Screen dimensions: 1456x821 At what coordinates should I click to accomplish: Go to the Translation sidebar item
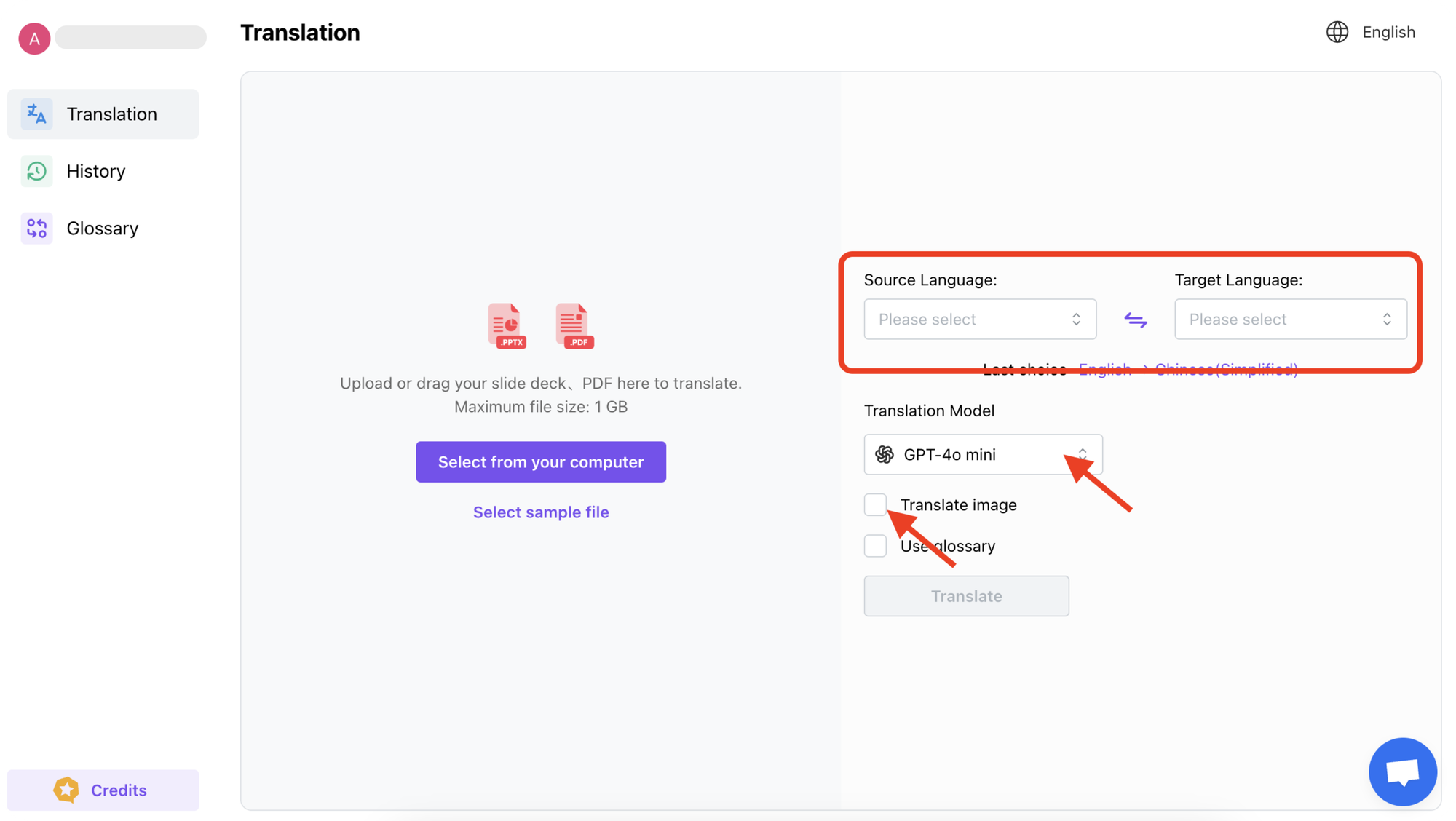103,114
